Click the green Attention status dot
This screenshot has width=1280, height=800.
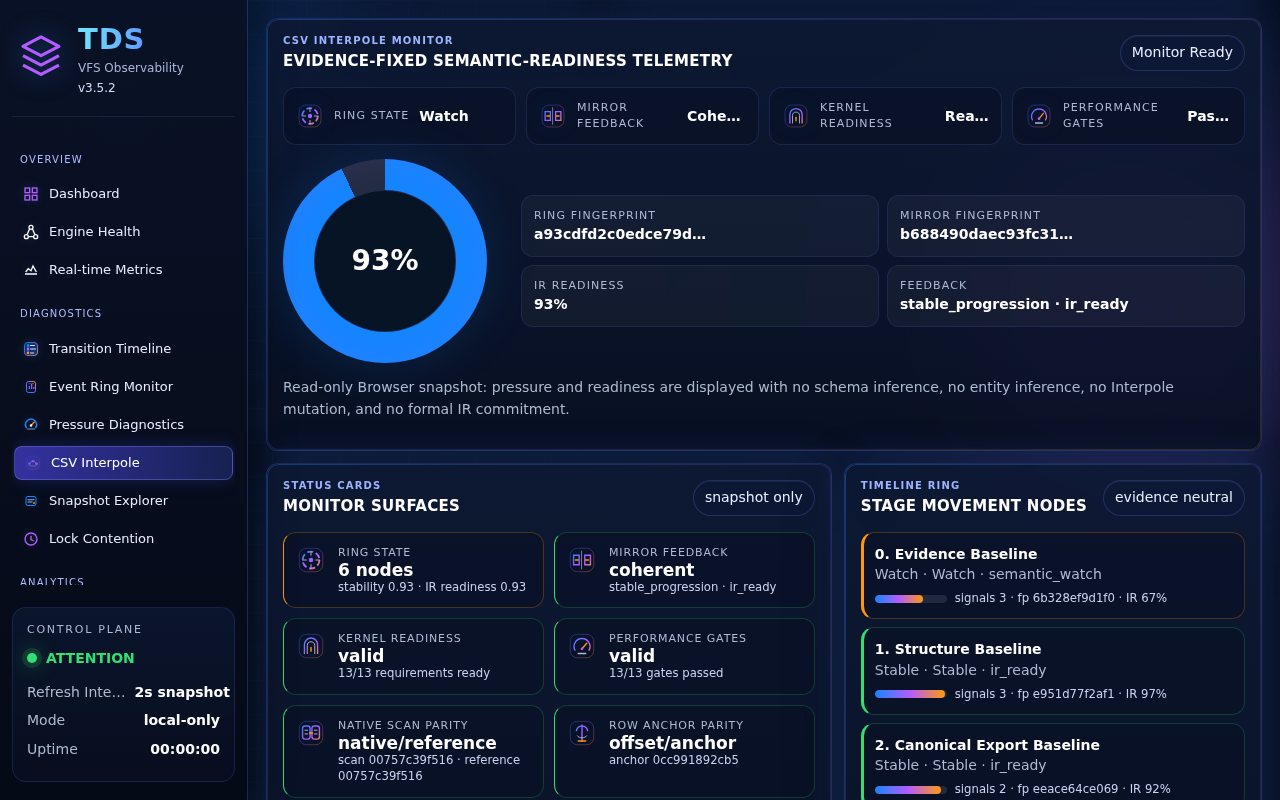click(32, 658)
